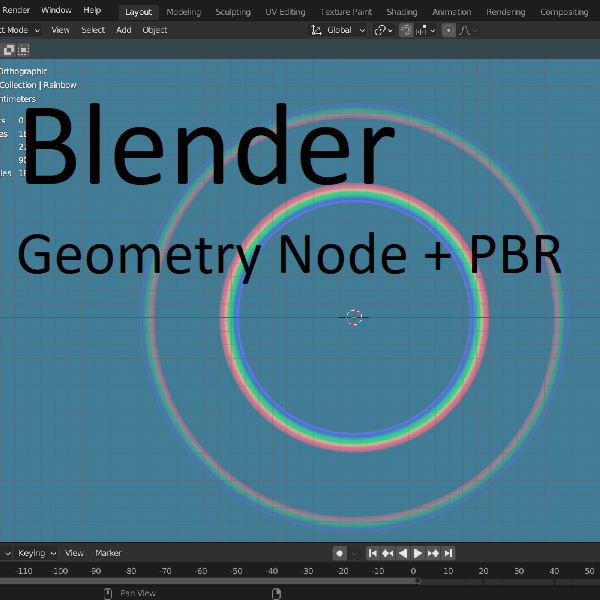Click frame 20 on timeline ruler
Image resolution: width=600 pixels, height=600 pixels.
coord(483,571)
